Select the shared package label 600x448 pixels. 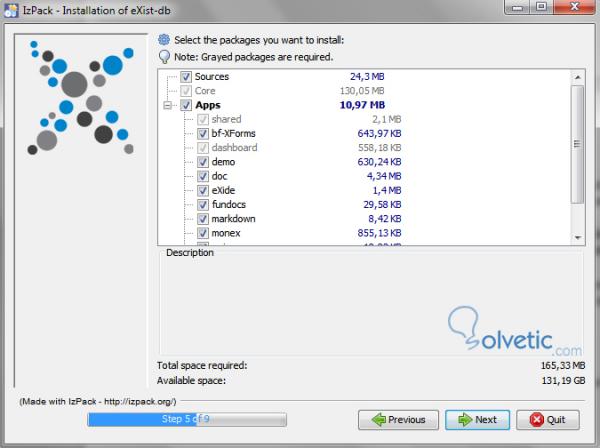[x=226, y=119]
